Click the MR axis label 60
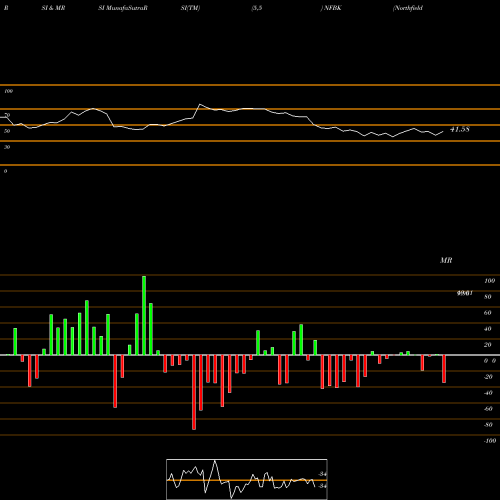The width and height of the screenshot is (500, 500). pyautogui.click(x=488, y=313)
